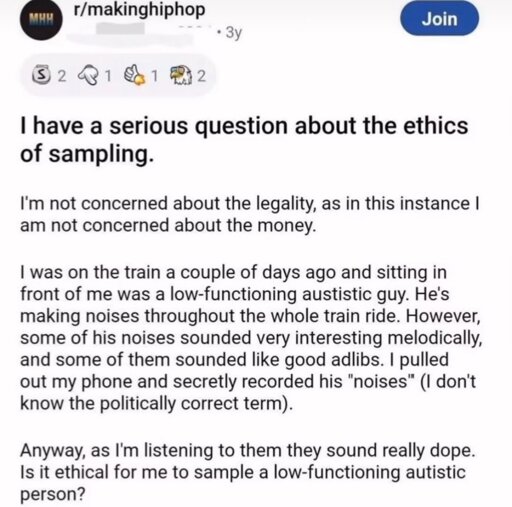Click the Join button for r/makinghiphop

439,19
